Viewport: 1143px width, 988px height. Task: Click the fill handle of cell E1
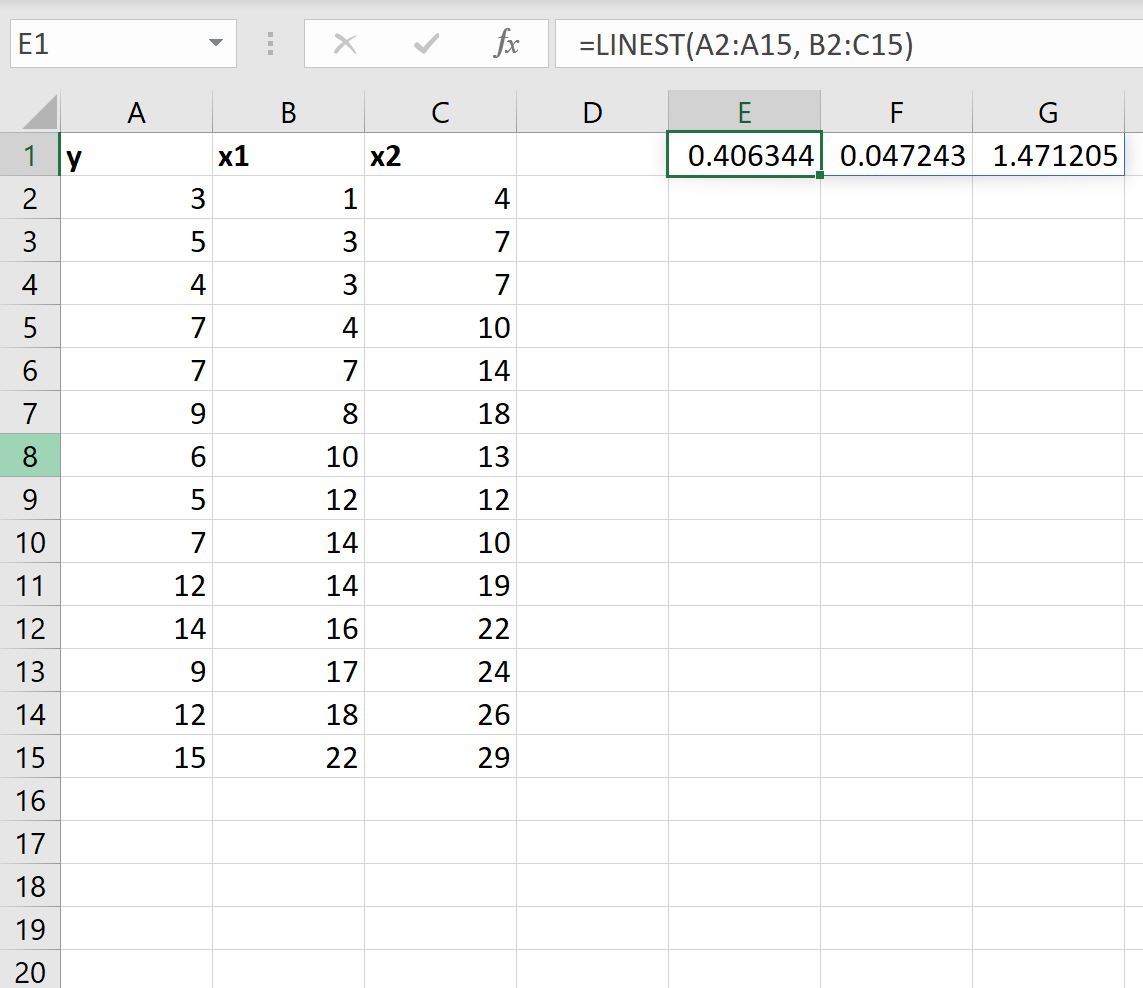pos(820,175)
